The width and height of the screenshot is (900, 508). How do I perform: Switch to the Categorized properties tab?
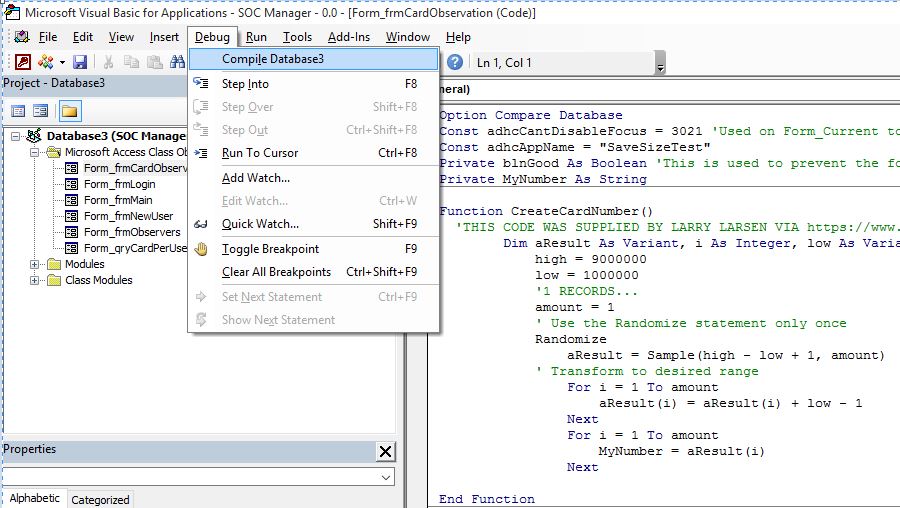pyautogui.click(x=100, y=499)
